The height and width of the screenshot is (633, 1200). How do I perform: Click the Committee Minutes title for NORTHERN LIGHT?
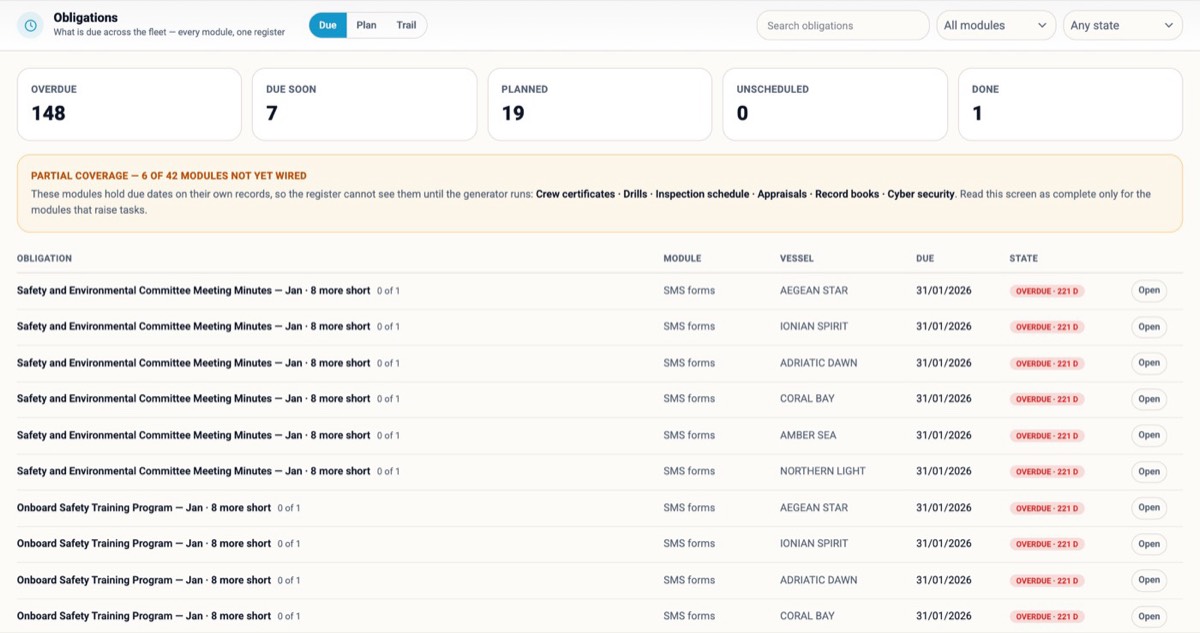tap(193, 471)
